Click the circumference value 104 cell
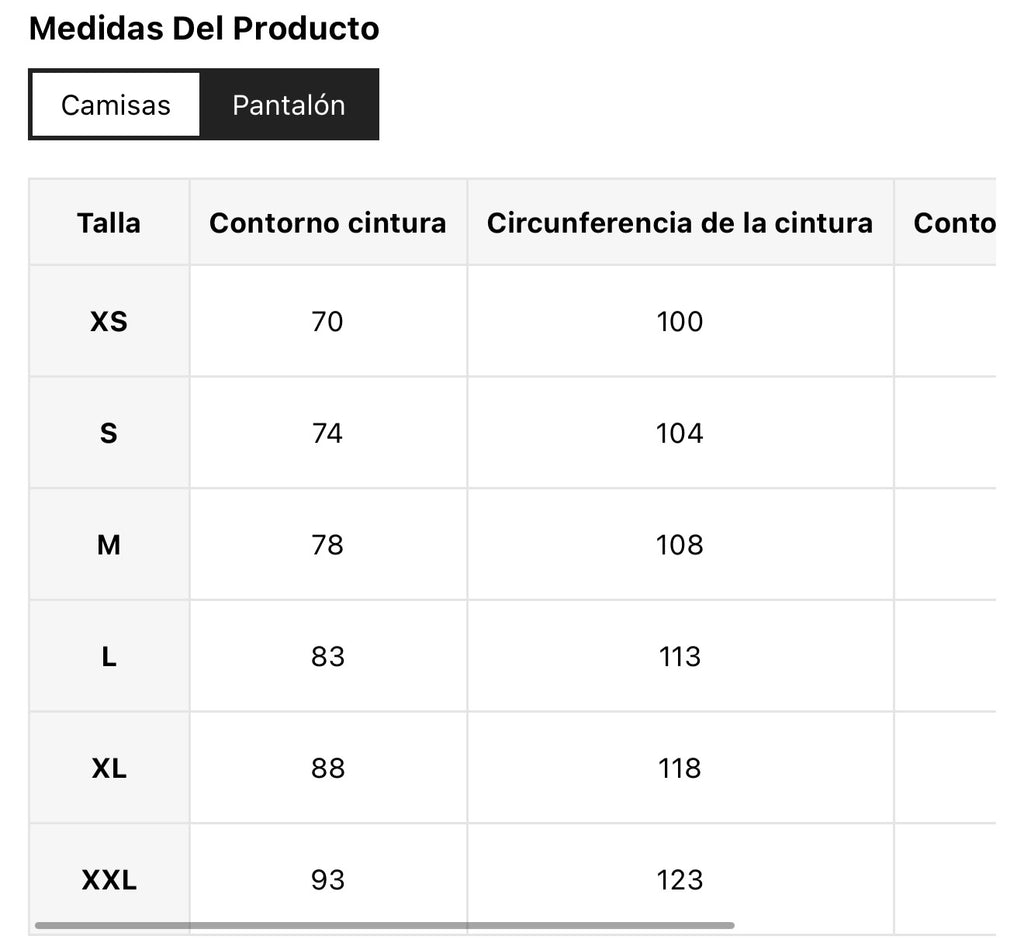This screenshot has width=1024, height=950. [680, 433]
